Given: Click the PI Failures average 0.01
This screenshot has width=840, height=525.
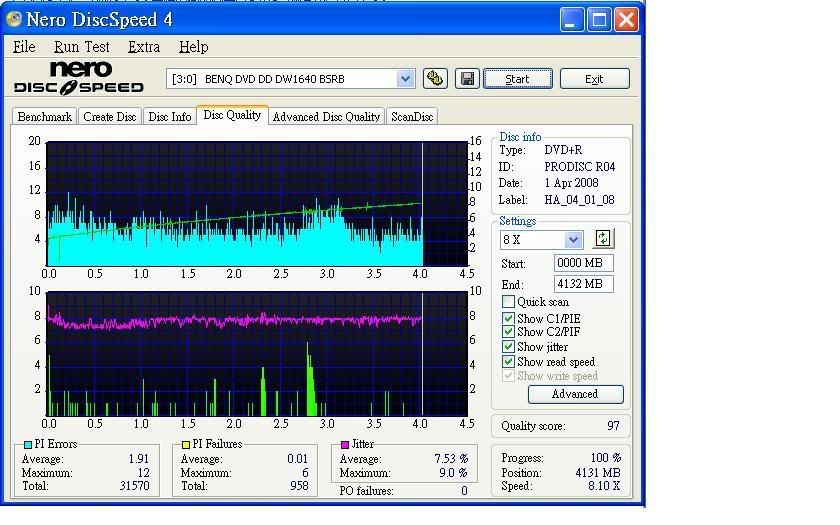Looking at the screenshot, I should point(298,459).
